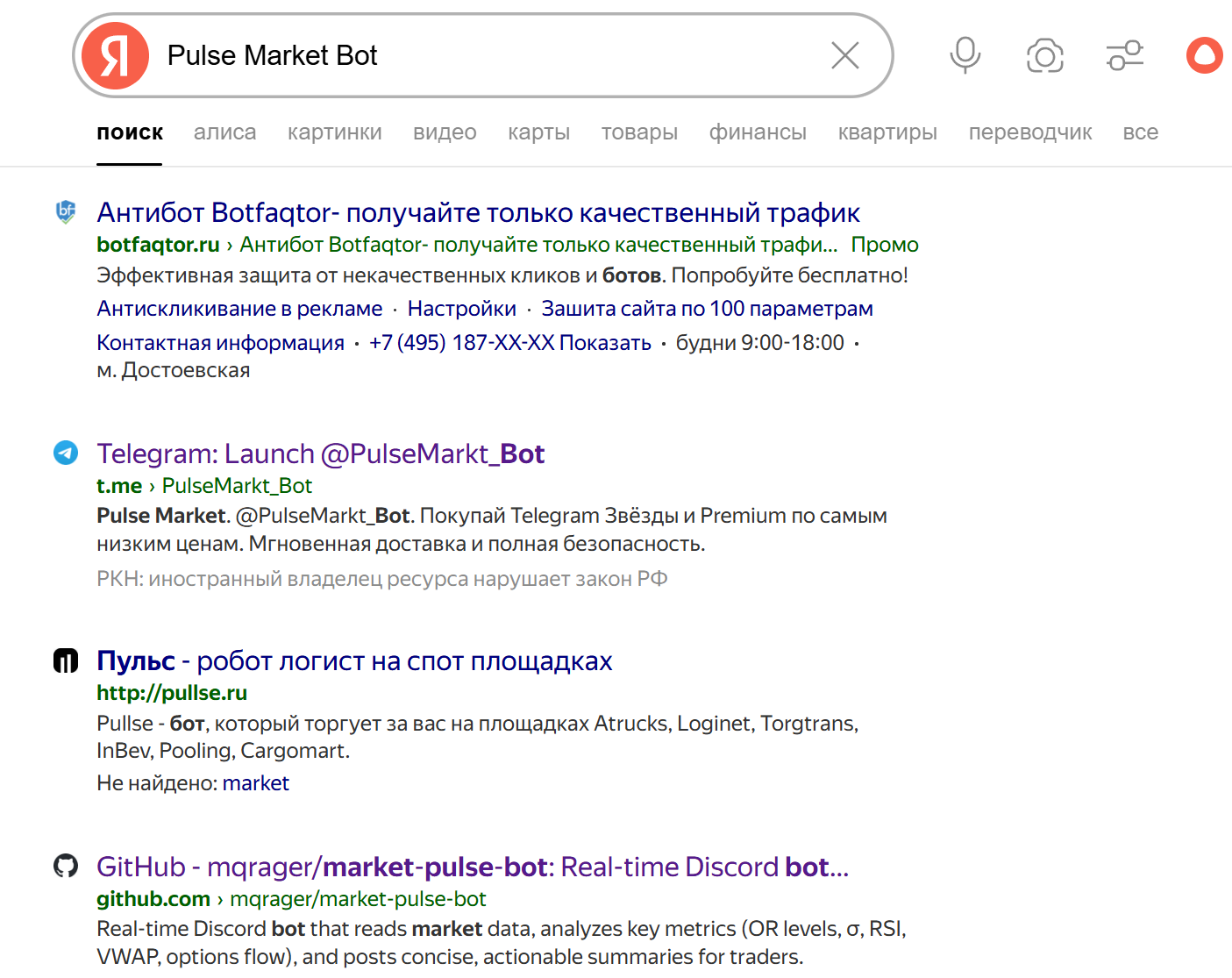Open the Настройки sitelink of Botfaqtor

coord(462,308)
